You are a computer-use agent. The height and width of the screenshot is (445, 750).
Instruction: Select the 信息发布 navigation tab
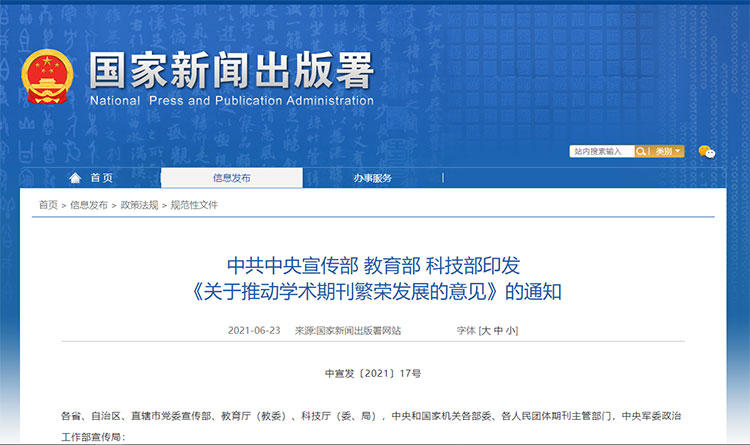click(231, 178)
